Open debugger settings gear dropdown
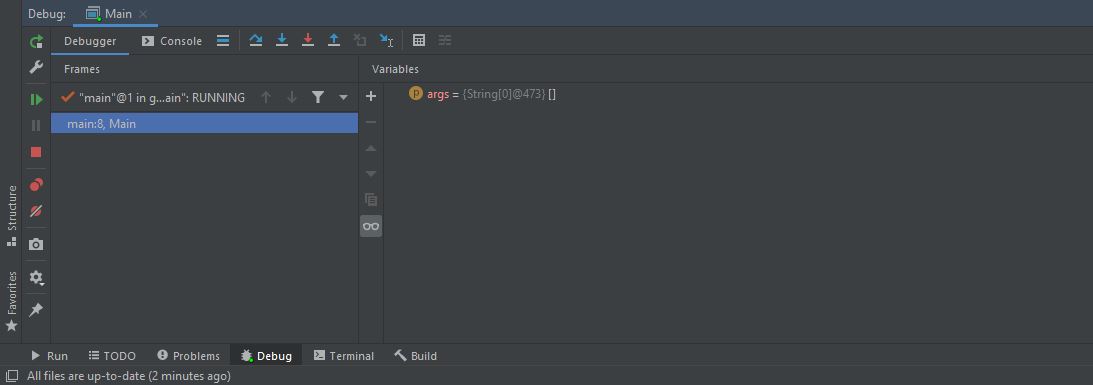 pos(36,278)
